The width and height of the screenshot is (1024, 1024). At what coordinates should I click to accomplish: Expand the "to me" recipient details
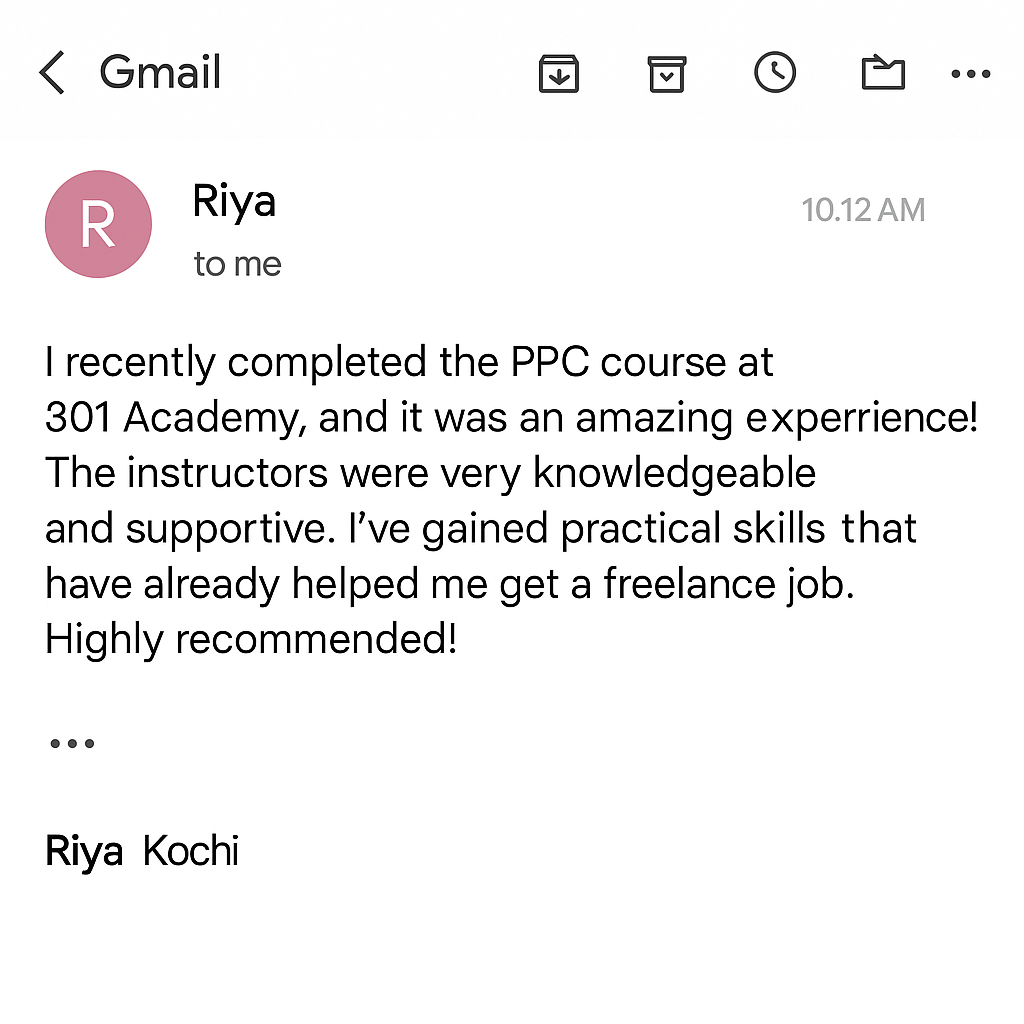point(237,264)
